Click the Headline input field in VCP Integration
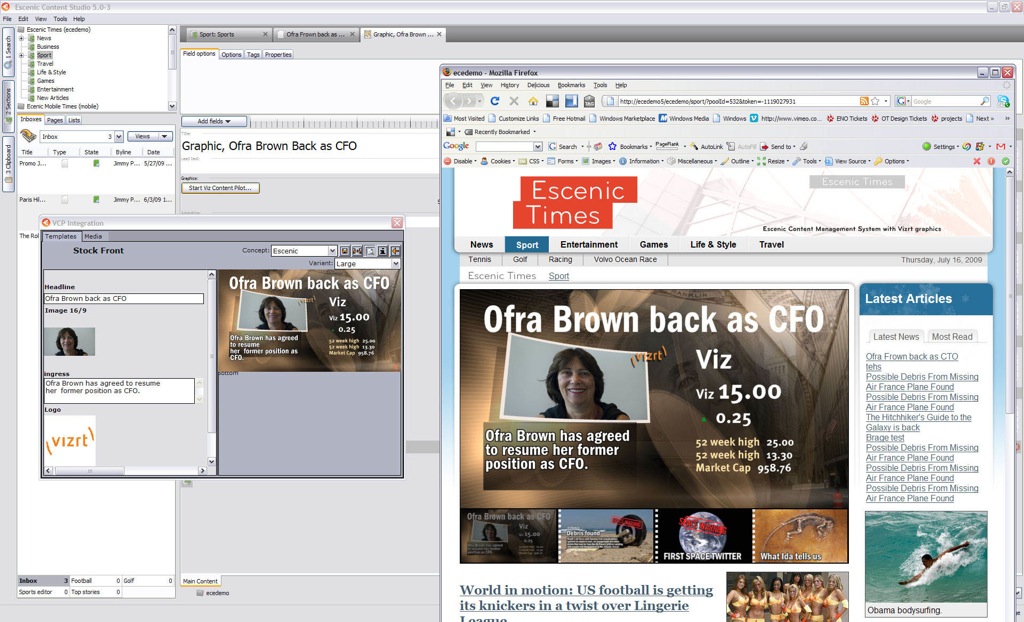Screen dimensions: 1024x622 point(124,298)
